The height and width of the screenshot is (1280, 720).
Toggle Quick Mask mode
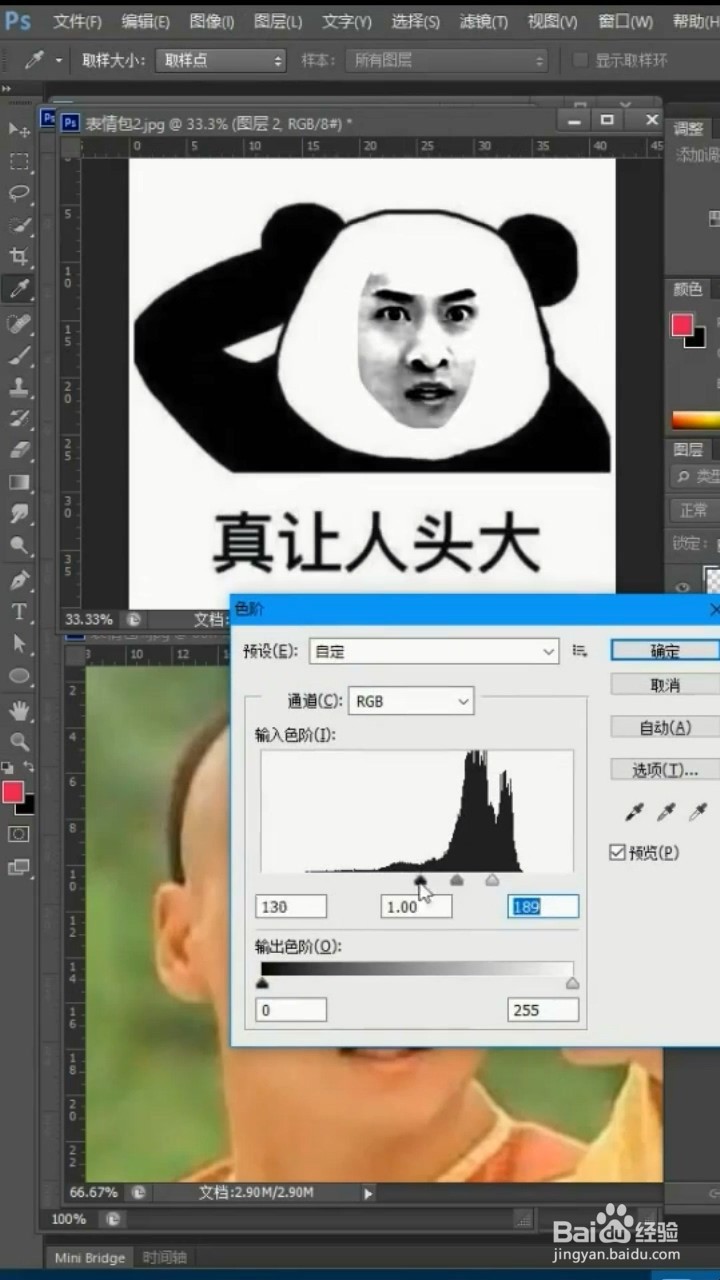point(19,834)
